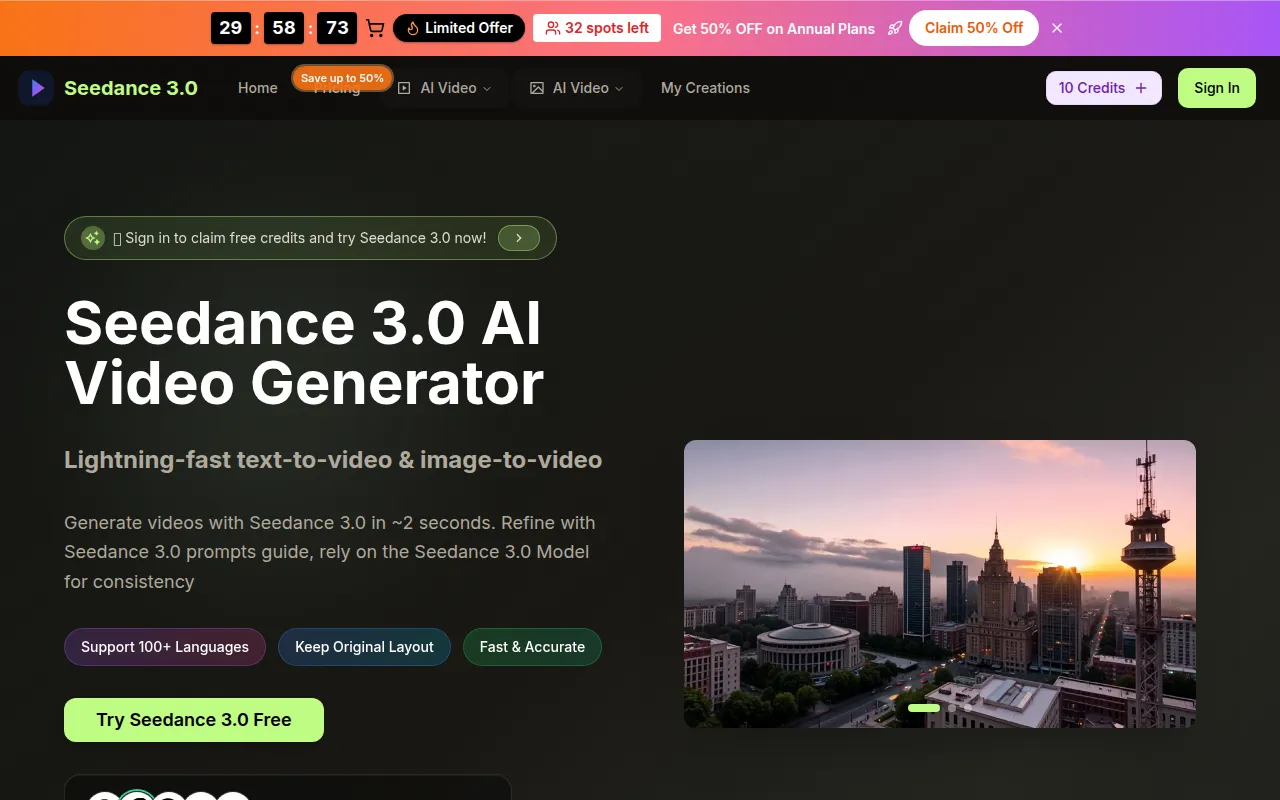Click the shopping cart icon in promo bar

click(375, 28)
